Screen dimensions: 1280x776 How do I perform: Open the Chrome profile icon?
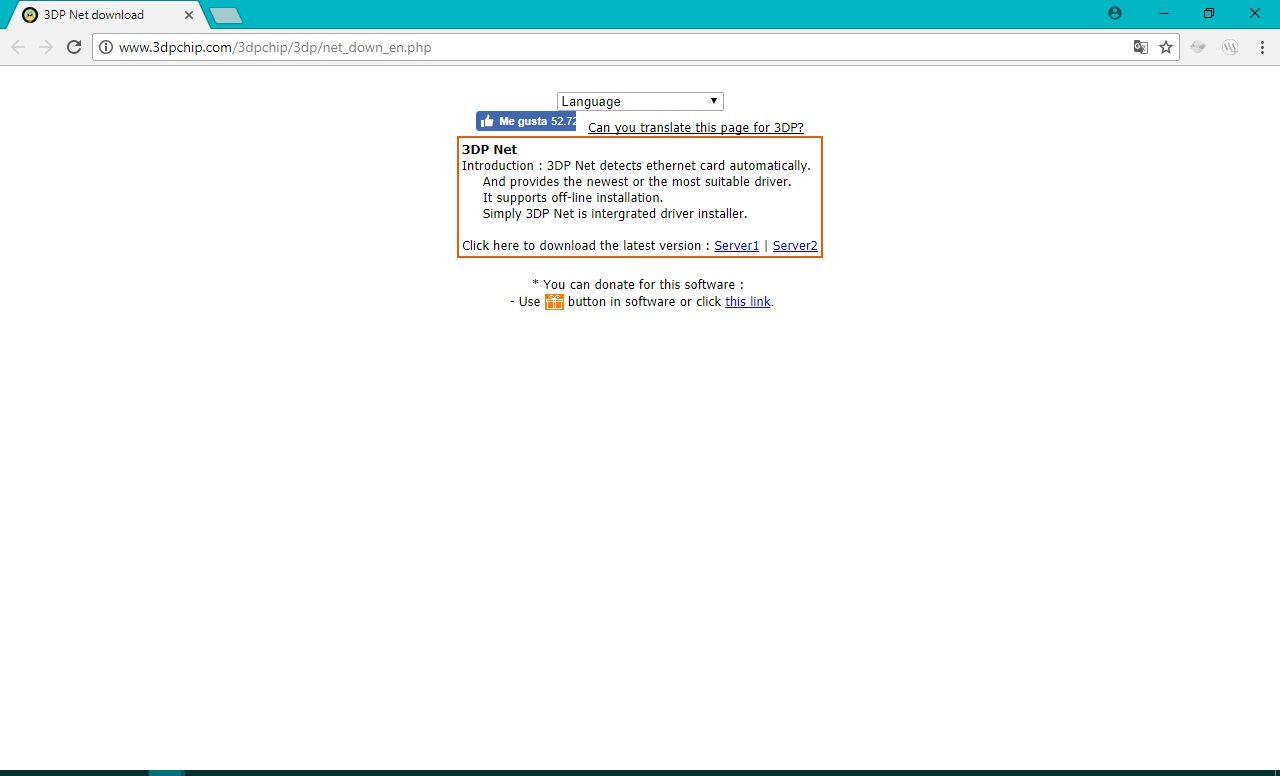(x=1115, y=14)
